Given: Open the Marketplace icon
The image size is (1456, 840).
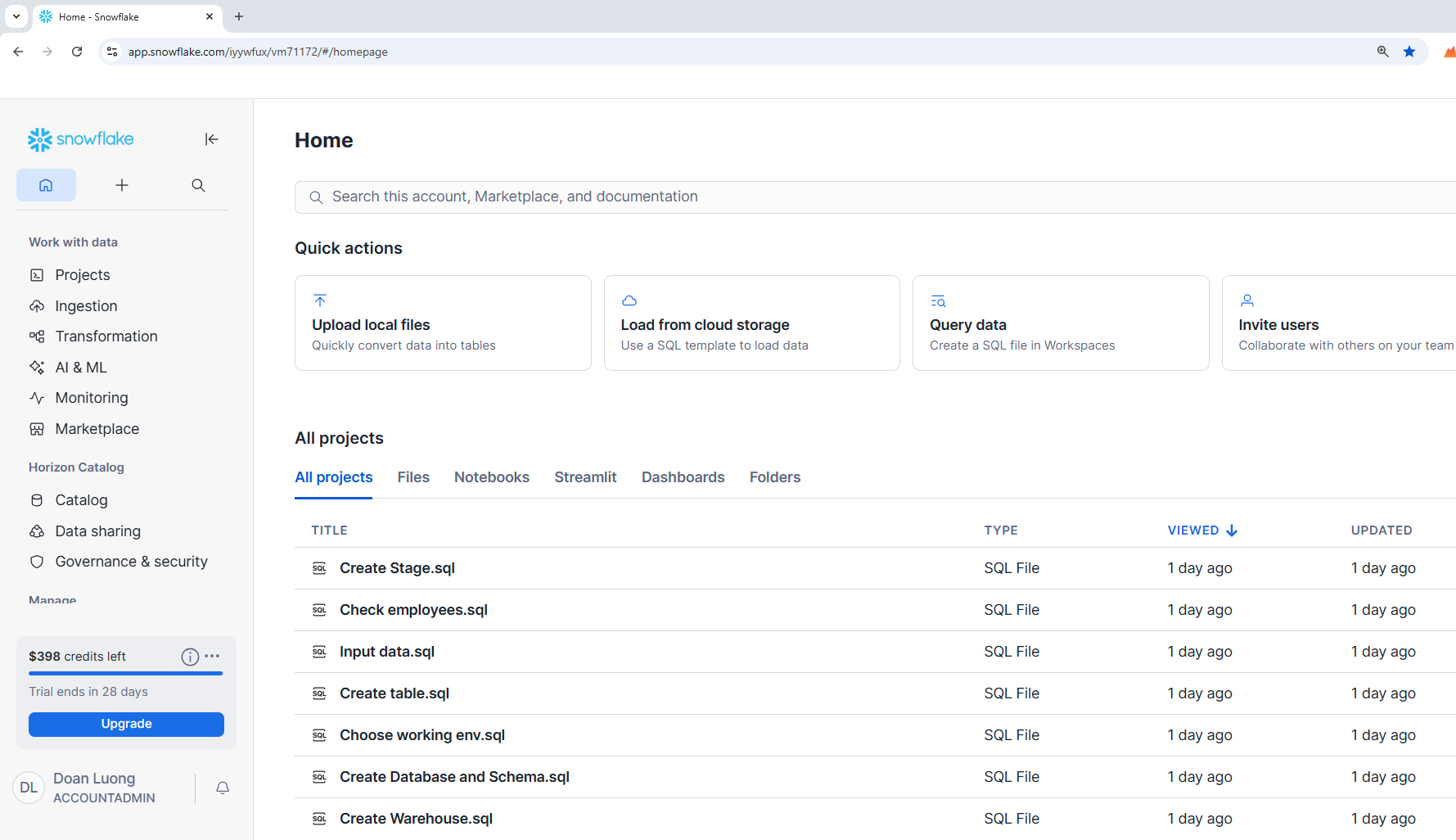Looking at the screenshot, I should pos(37,428).
